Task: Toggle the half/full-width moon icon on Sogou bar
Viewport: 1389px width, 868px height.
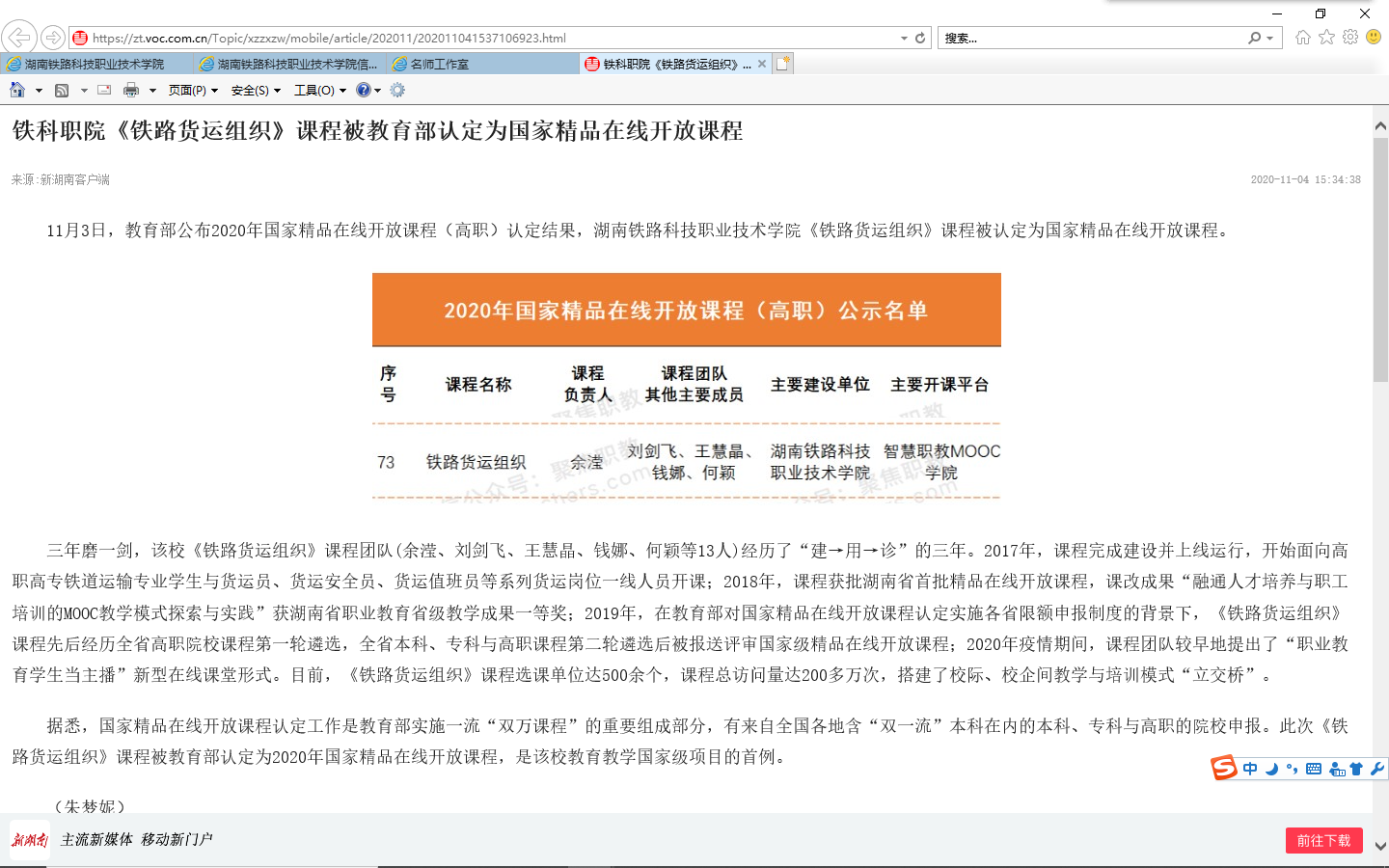Action: point(1271,769)
